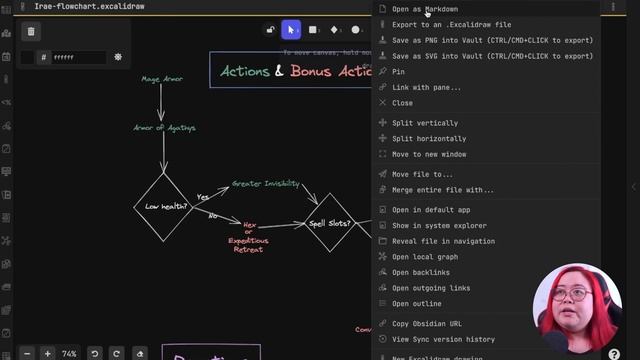Choose Split horizontally
The height and width of the screenshot is (360, 640).
click(x=486, y=139)
